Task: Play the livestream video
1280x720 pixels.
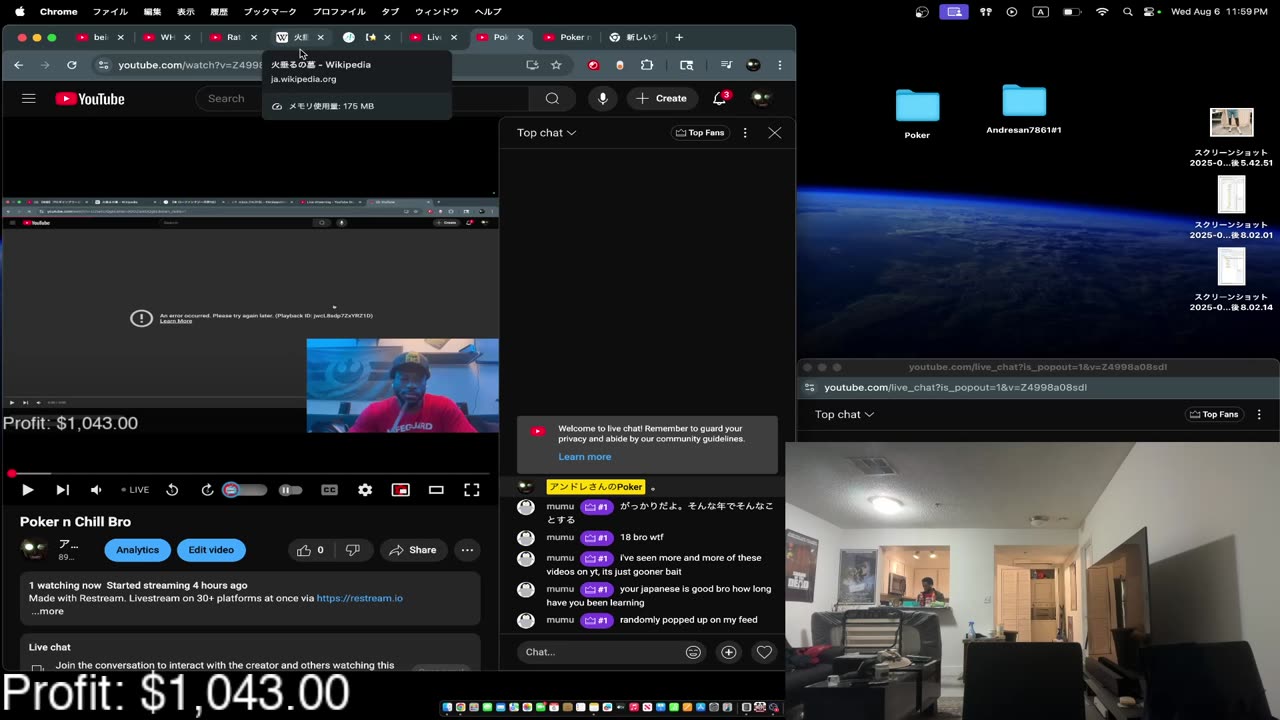Action: [x=28, y=490]
